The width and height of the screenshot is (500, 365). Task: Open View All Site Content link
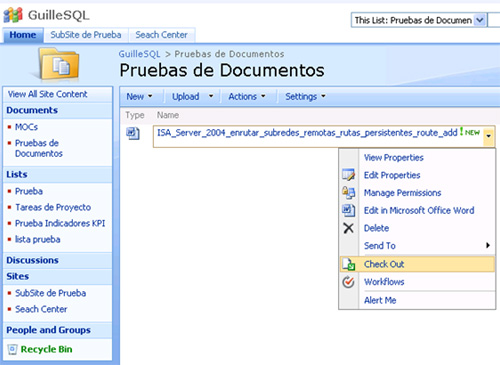click(48, 94)
